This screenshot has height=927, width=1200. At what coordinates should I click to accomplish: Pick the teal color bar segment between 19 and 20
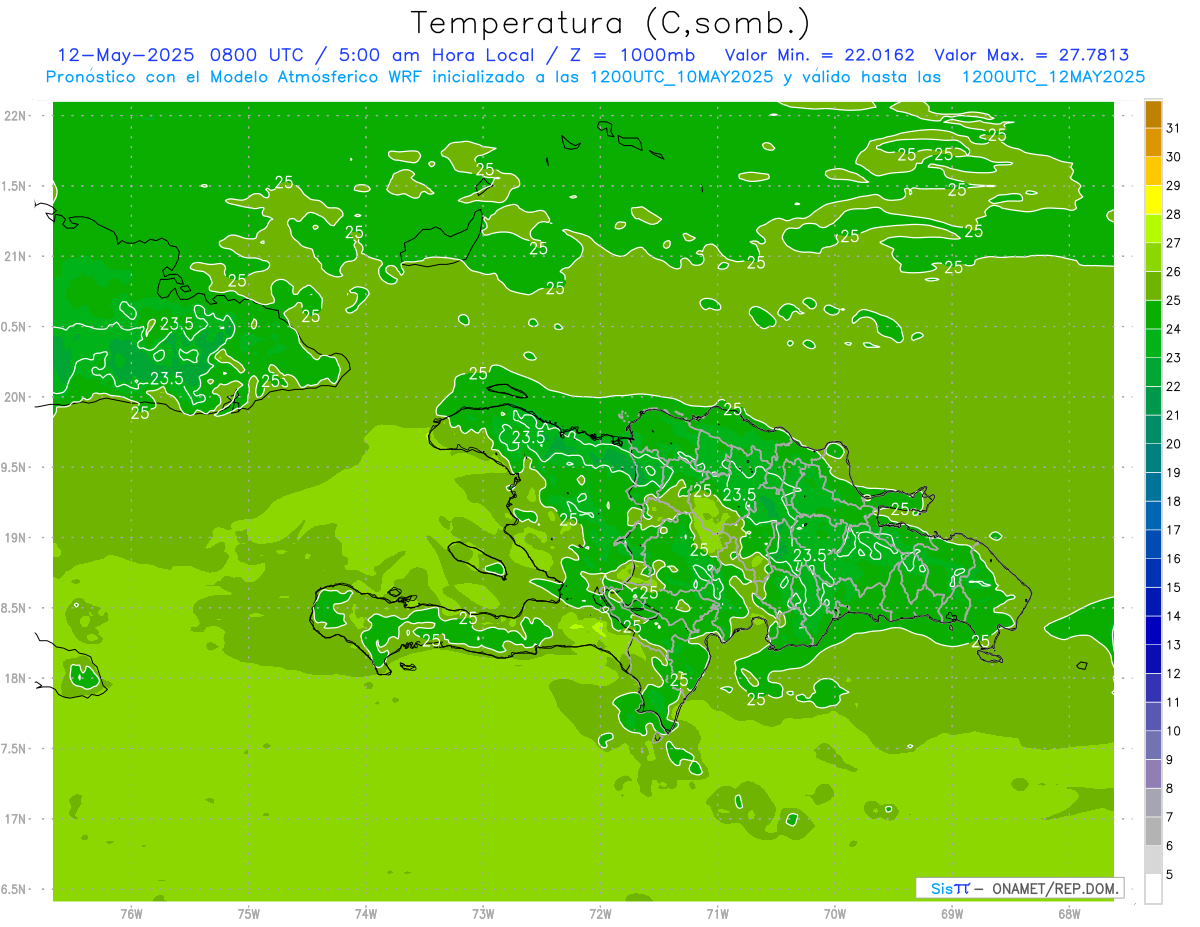pyautogui.click(x=1153, y=458)
